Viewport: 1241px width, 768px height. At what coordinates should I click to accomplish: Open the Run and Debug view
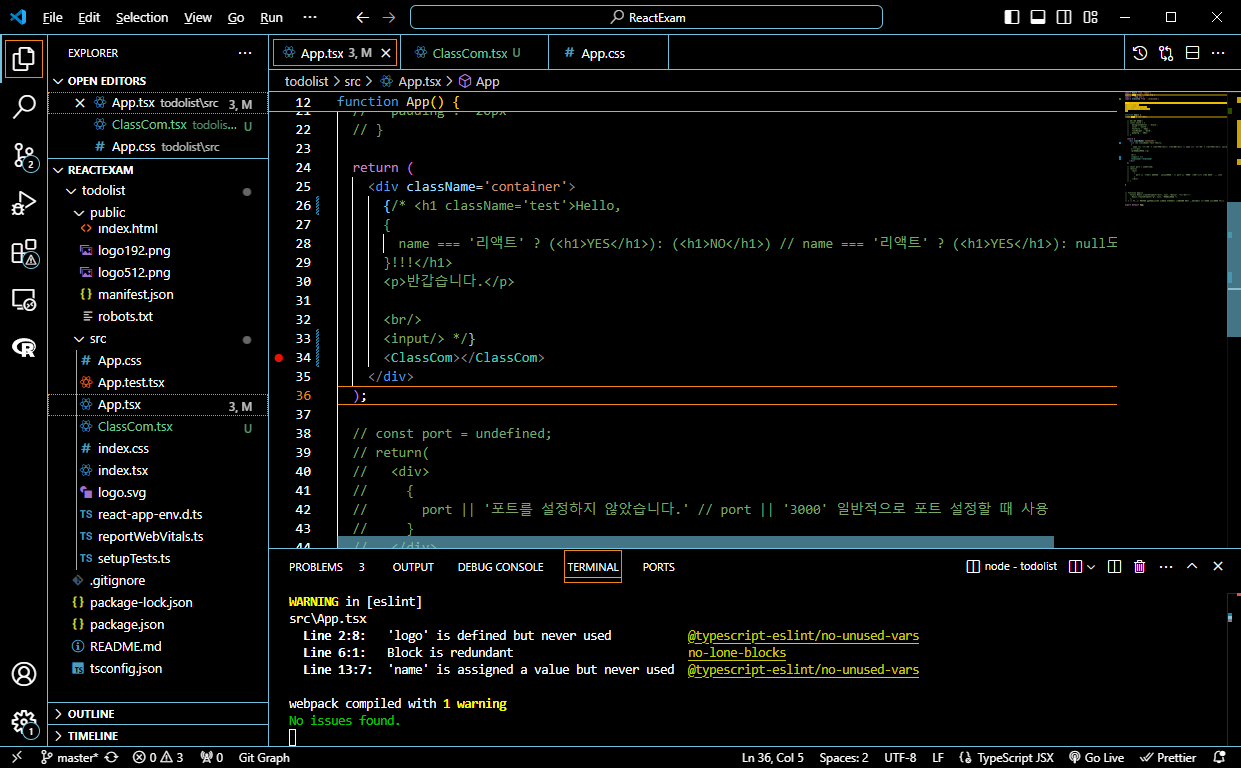pos(24,203)
